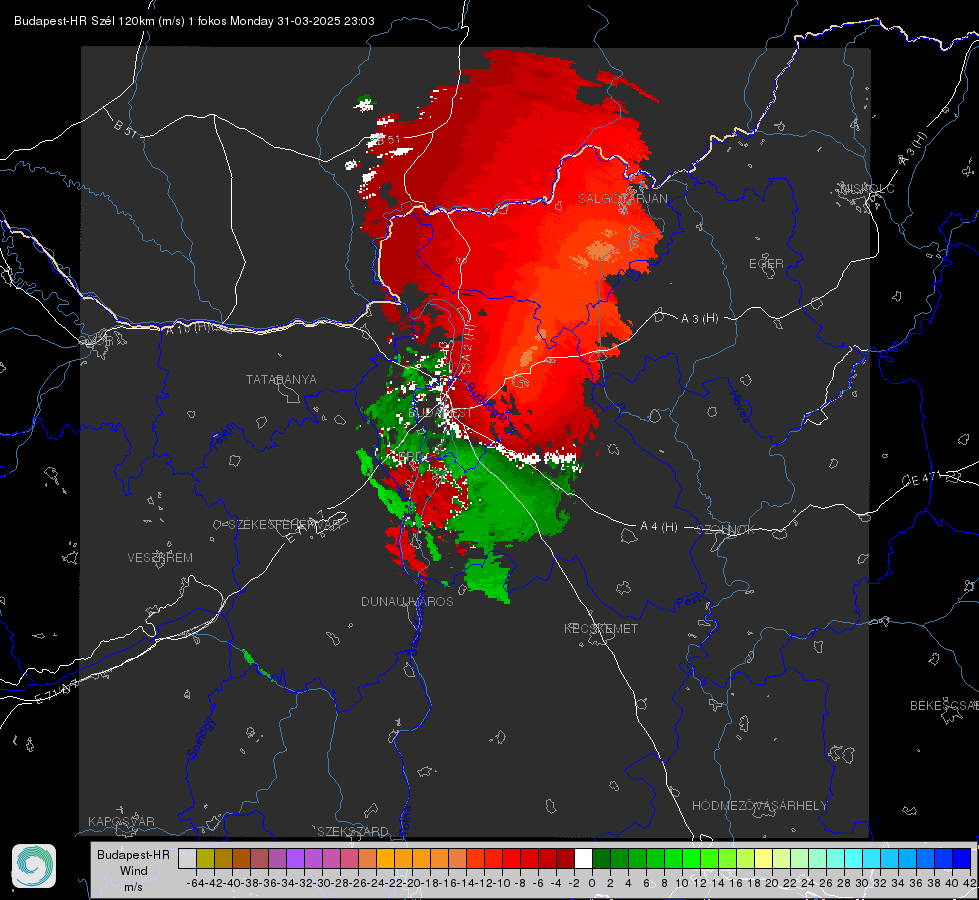The image size is (979, 900).
Task: Click the 'A 4 (H)' road label
Action: 659,527
